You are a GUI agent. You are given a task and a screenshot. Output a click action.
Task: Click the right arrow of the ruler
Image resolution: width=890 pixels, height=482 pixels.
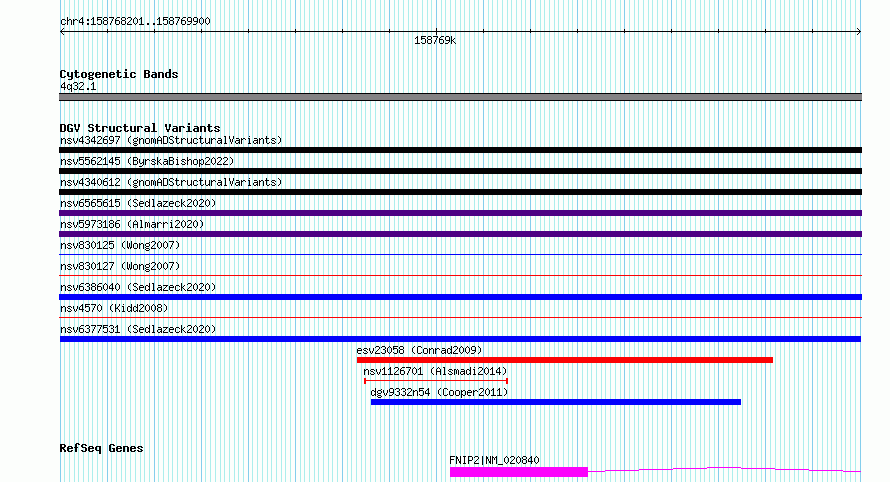[x=858, y=32]
